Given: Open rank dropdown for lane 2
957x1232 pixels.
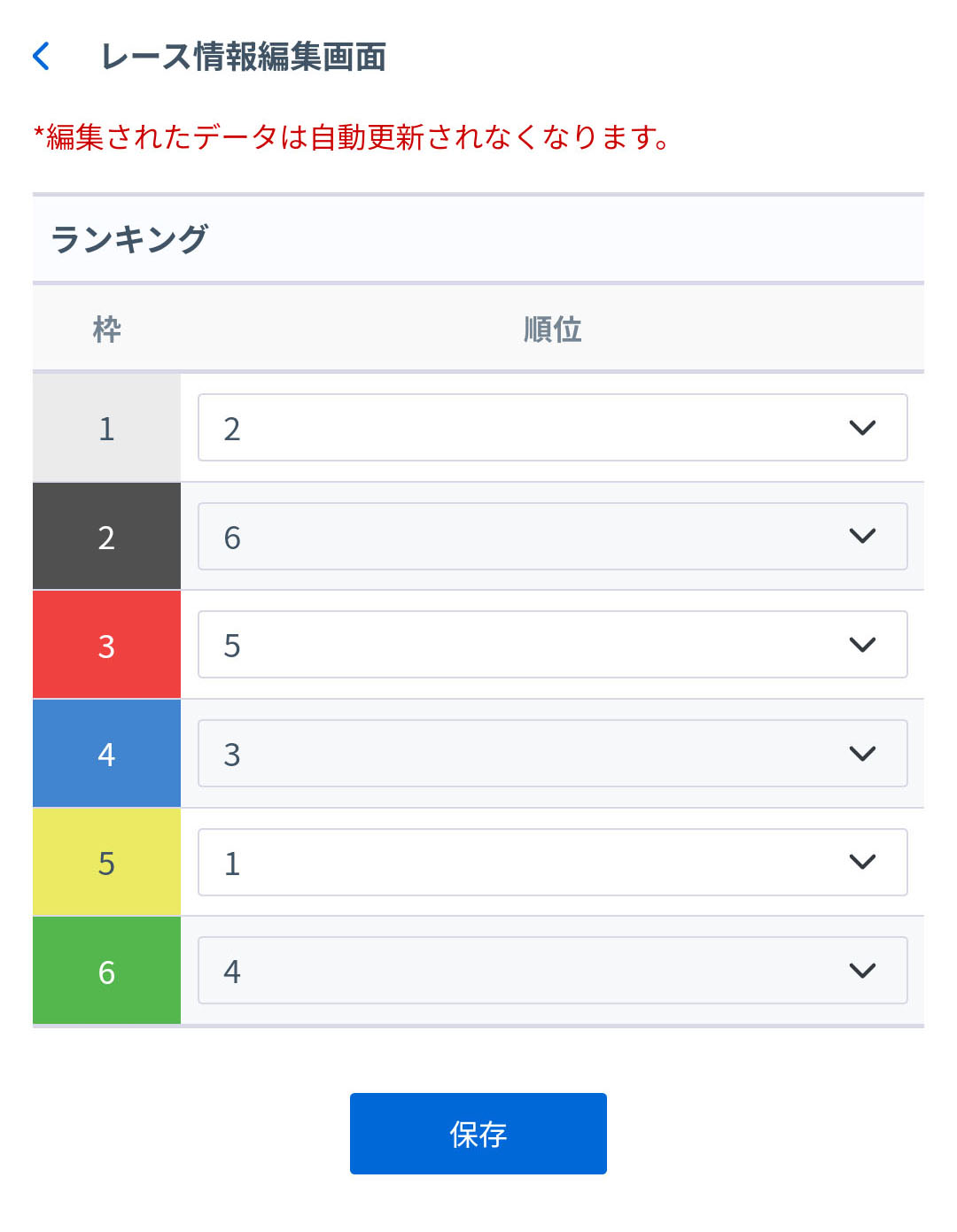Looking at the screenshot, I should (551, 537).
